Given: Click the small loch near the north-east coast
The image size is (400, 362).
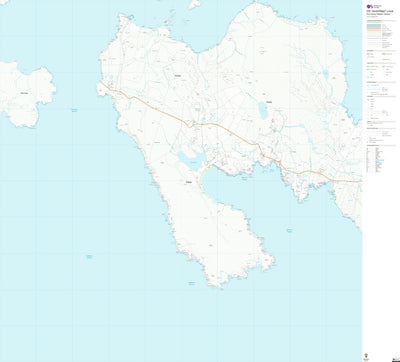Looking at the screenshot, I should pos(325,74).
